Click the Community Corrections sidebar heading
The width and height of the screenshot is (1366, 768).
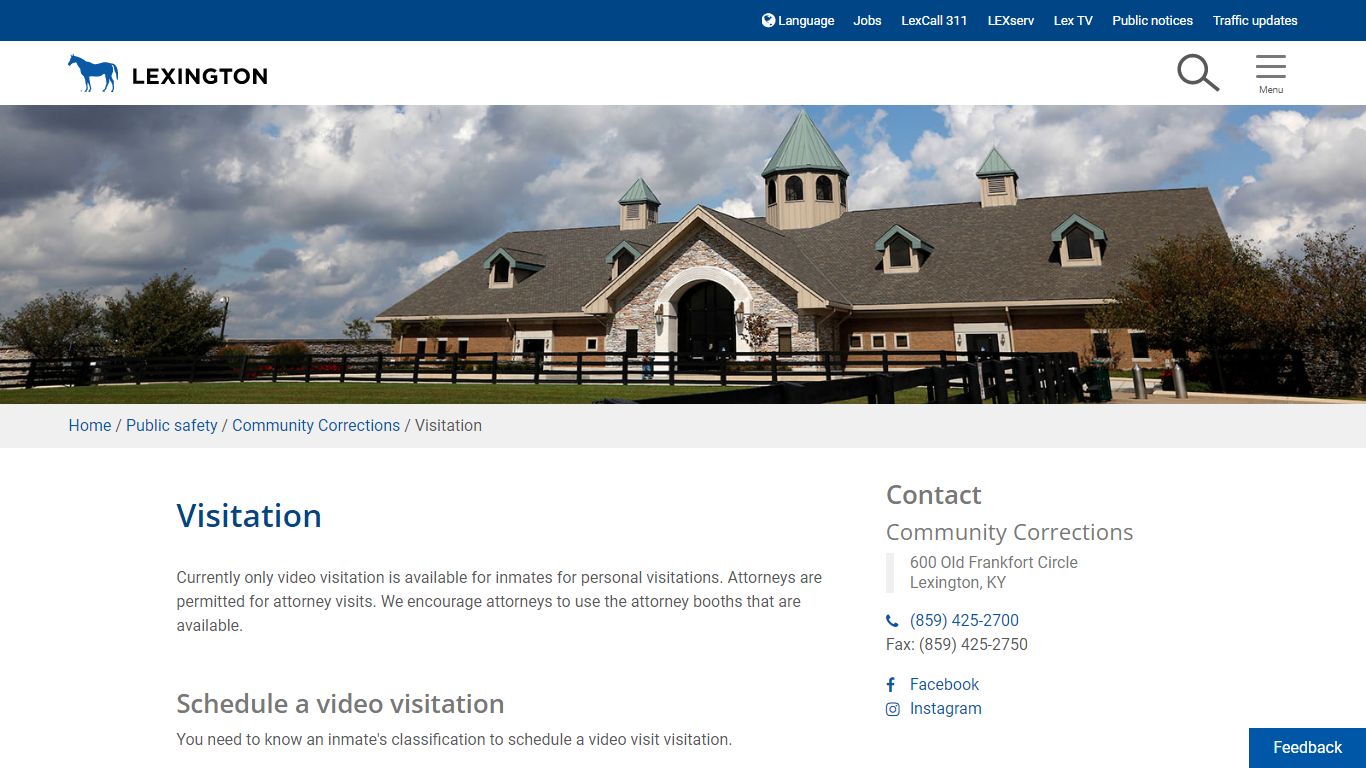[x=1009, y=532]
